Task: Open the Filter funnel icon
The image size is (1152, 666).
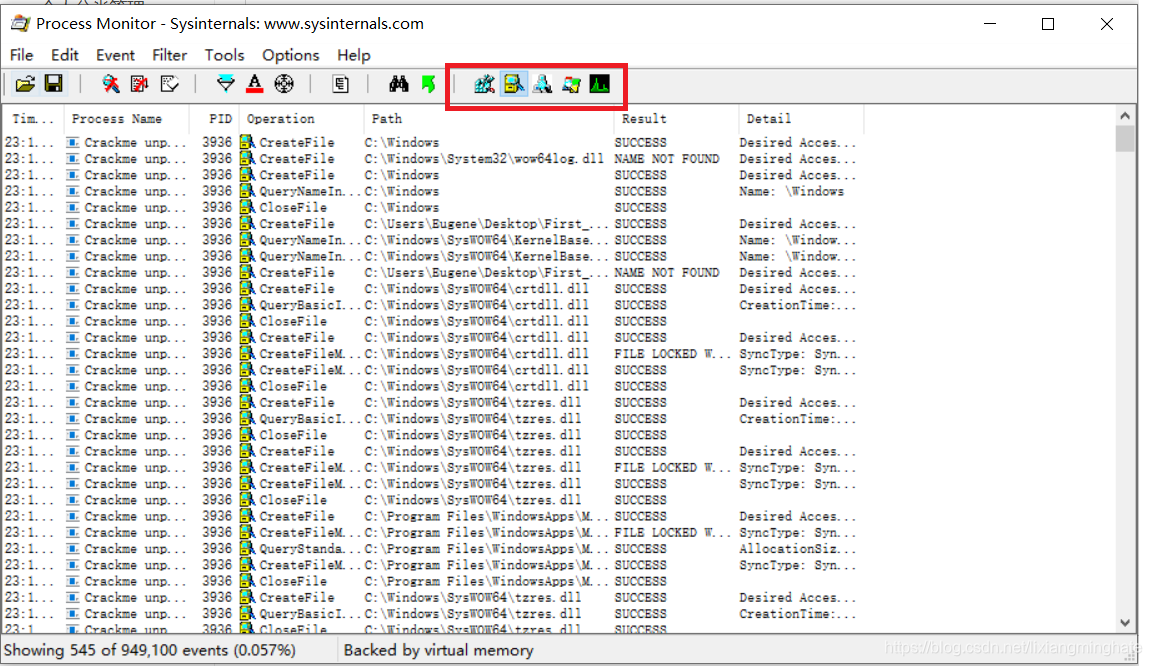Action: coord(226,84)
